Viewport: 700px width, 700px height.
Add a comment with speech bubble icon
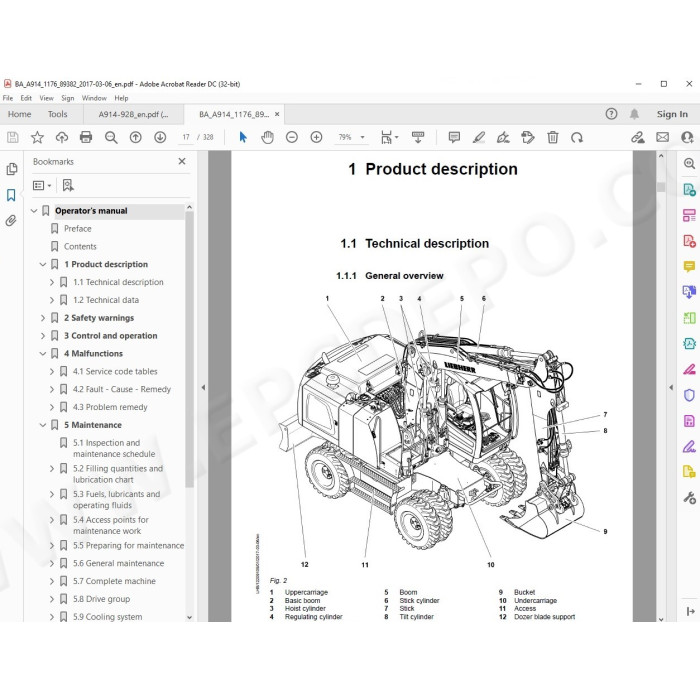point(454,137)
